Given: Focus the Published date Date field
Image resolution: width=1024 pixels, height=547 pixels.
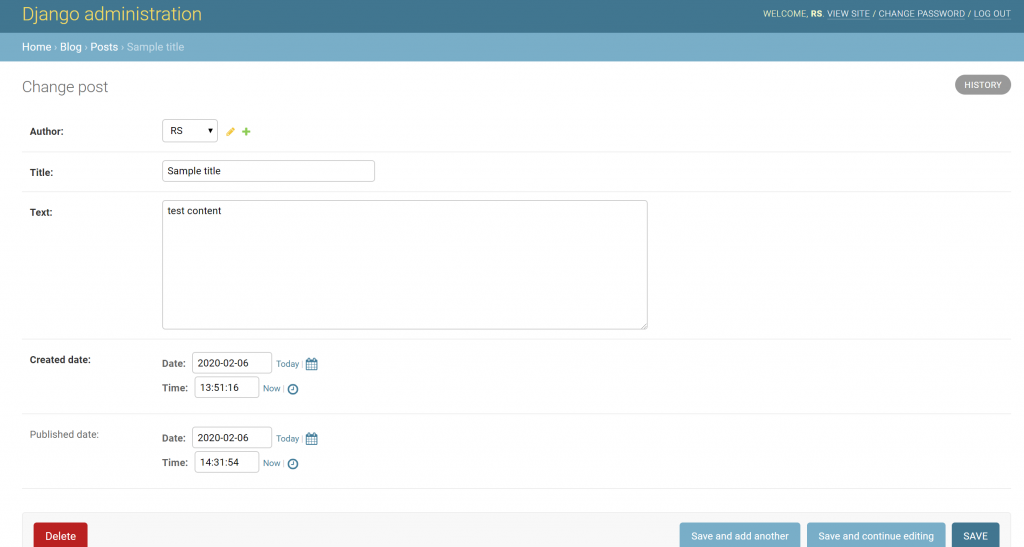Looking at the screenshot, I should (232, 437).
